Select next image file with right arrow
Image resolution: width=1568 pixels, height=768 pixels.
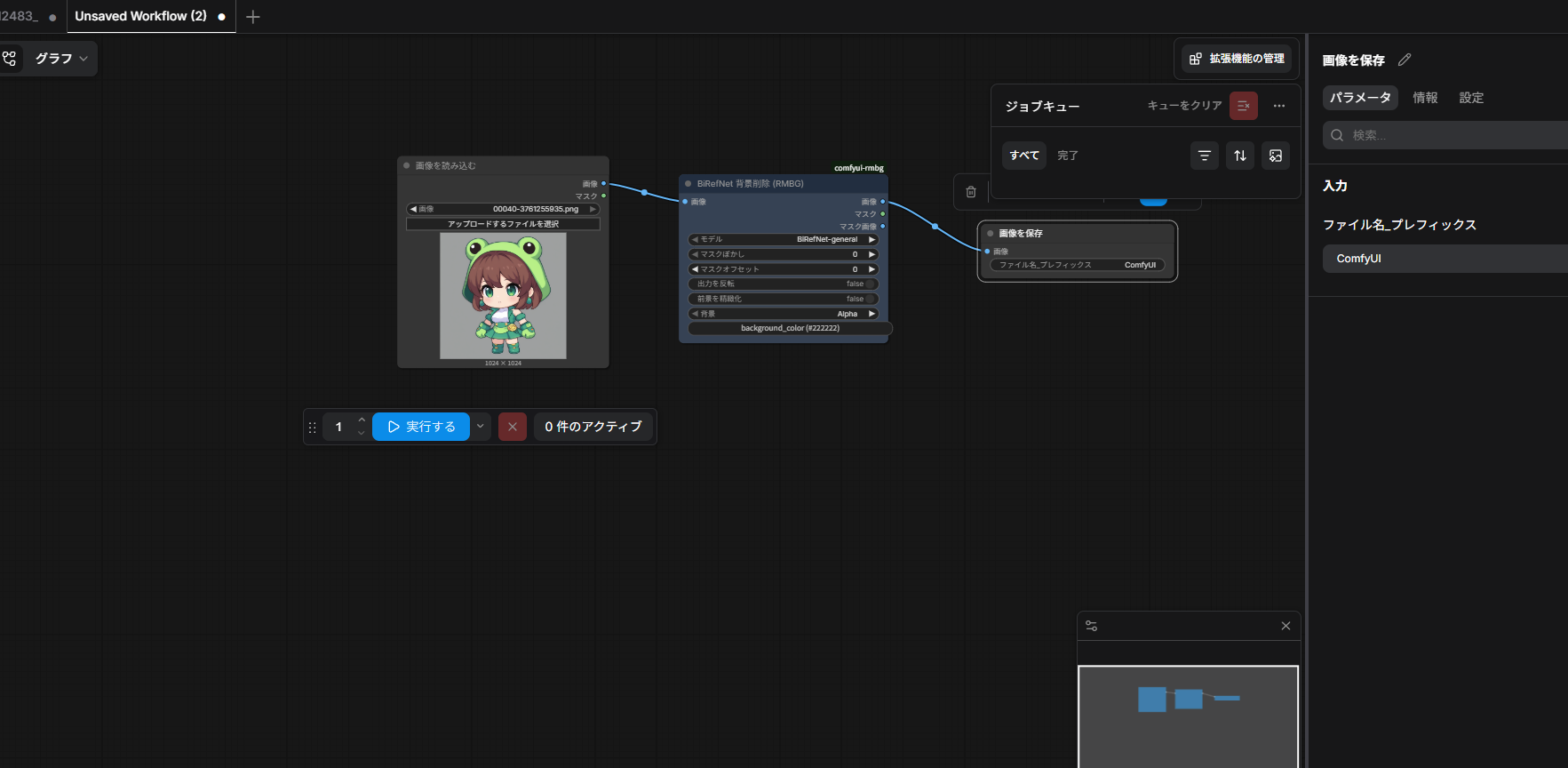593,210
